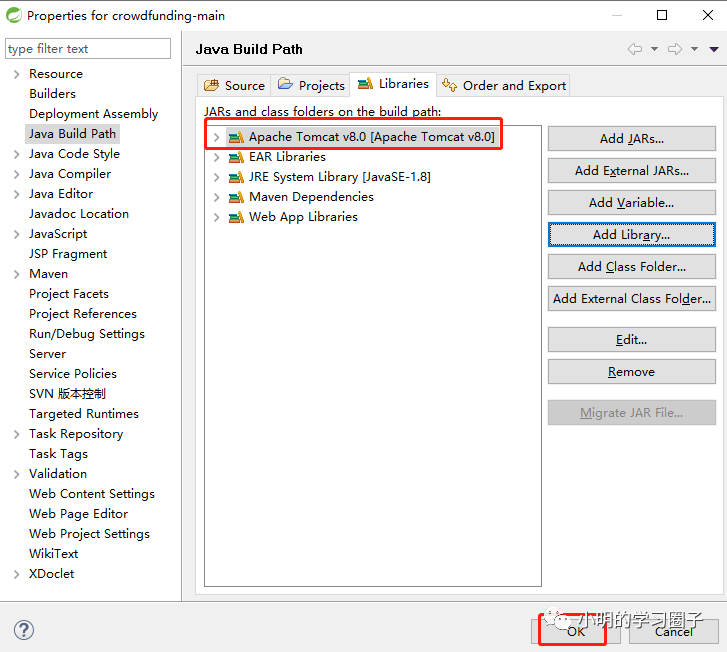The height and width of the screenshot is (652, 727).
Task: Maximize the Properties dialog window
Action: tap(662, 15)
